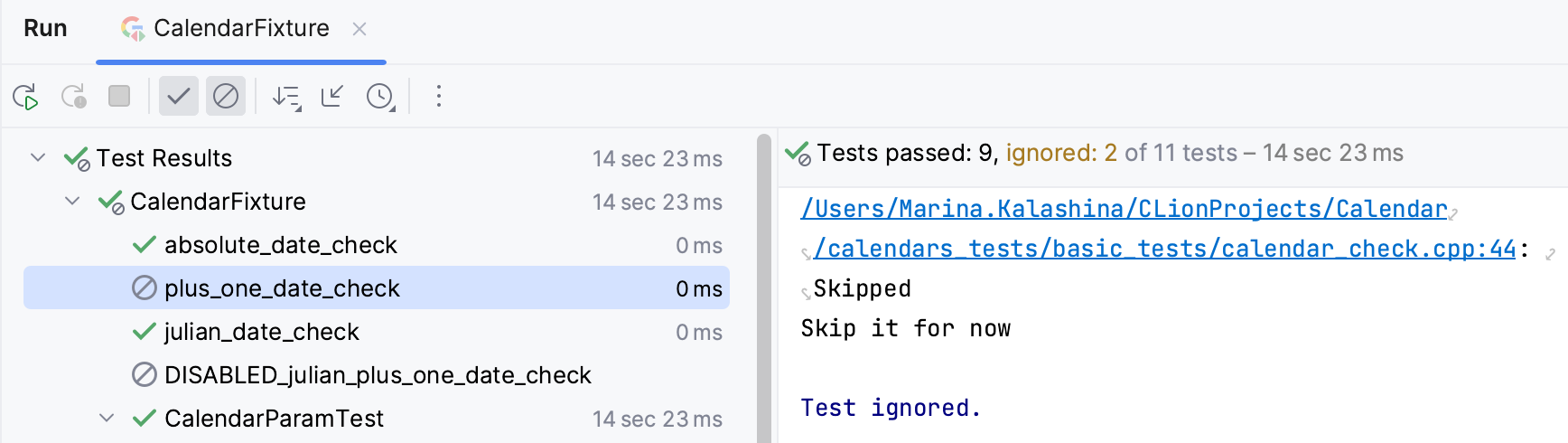1568x443 pixels.
Task: Collapse the Test Results root node
Action: click(38, 157)
